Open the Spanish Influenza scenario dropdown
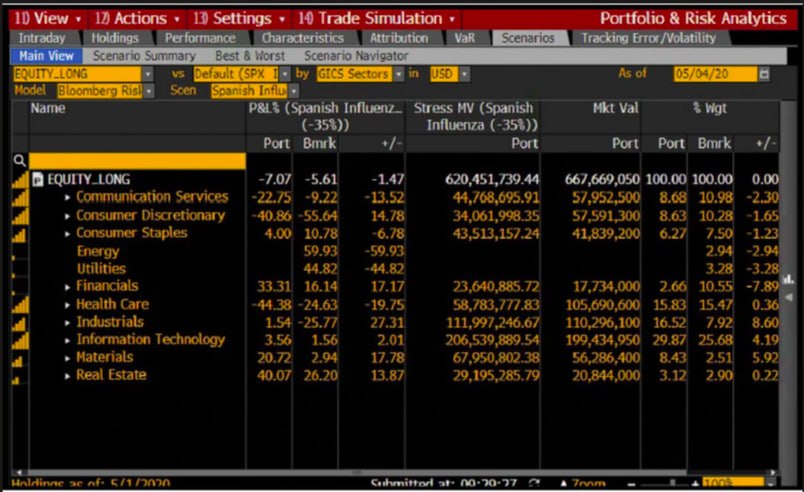 (x=294, y=91)
